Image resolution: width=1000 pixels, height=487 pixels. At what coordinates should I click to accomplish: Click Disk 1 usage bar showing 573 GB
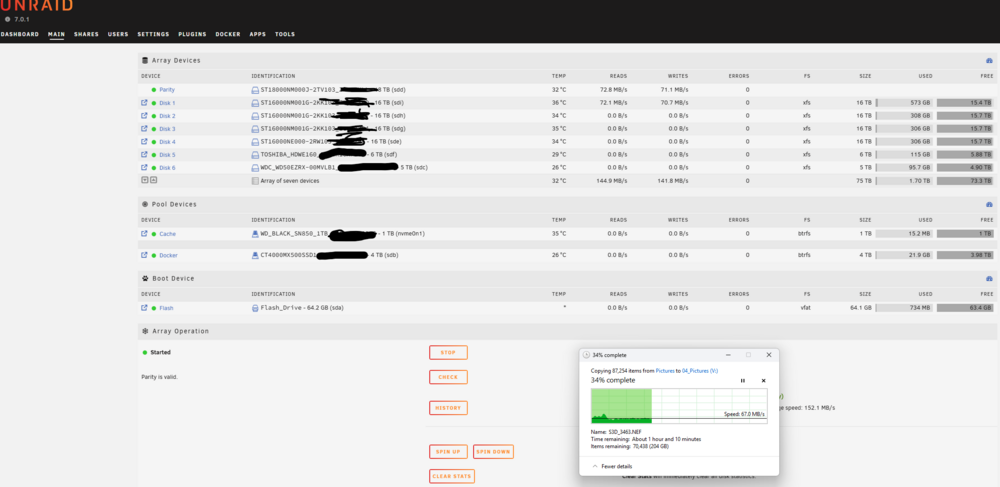(x=904, y=103)
